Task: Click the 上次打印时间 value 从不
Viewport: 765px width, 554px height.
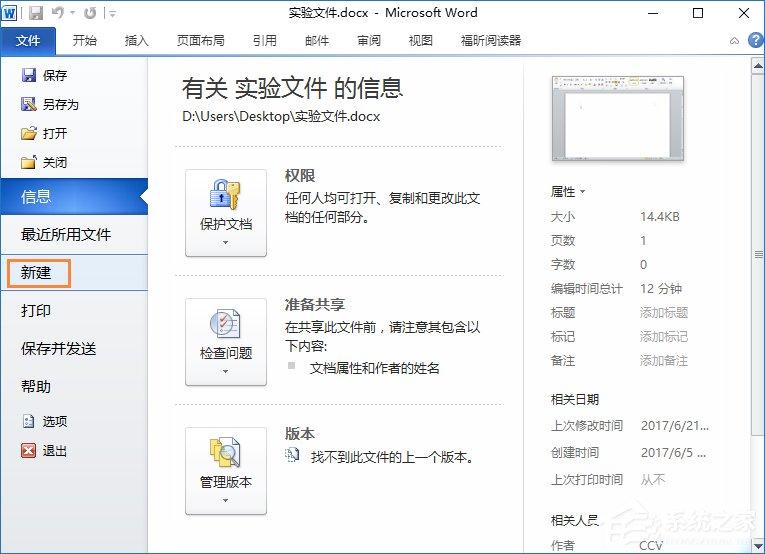Action: pyautogui.click(x=653, y=480)
